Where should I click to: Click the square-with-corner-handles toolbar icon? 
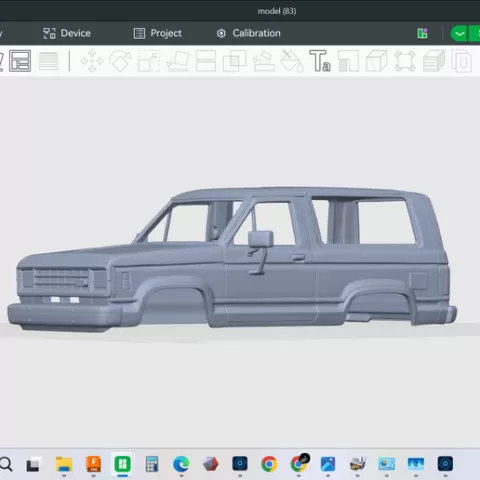point(405,61)
